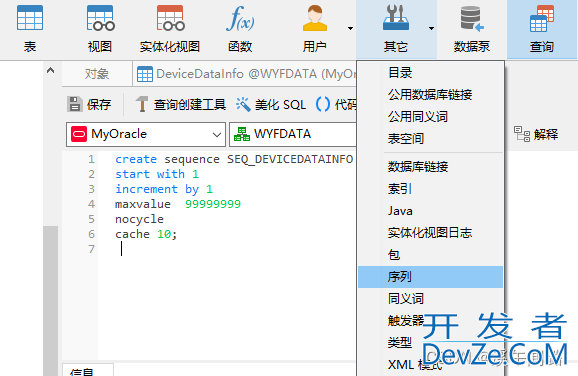
Task: Select 目录 from the menu
Action: coord(431,73)
